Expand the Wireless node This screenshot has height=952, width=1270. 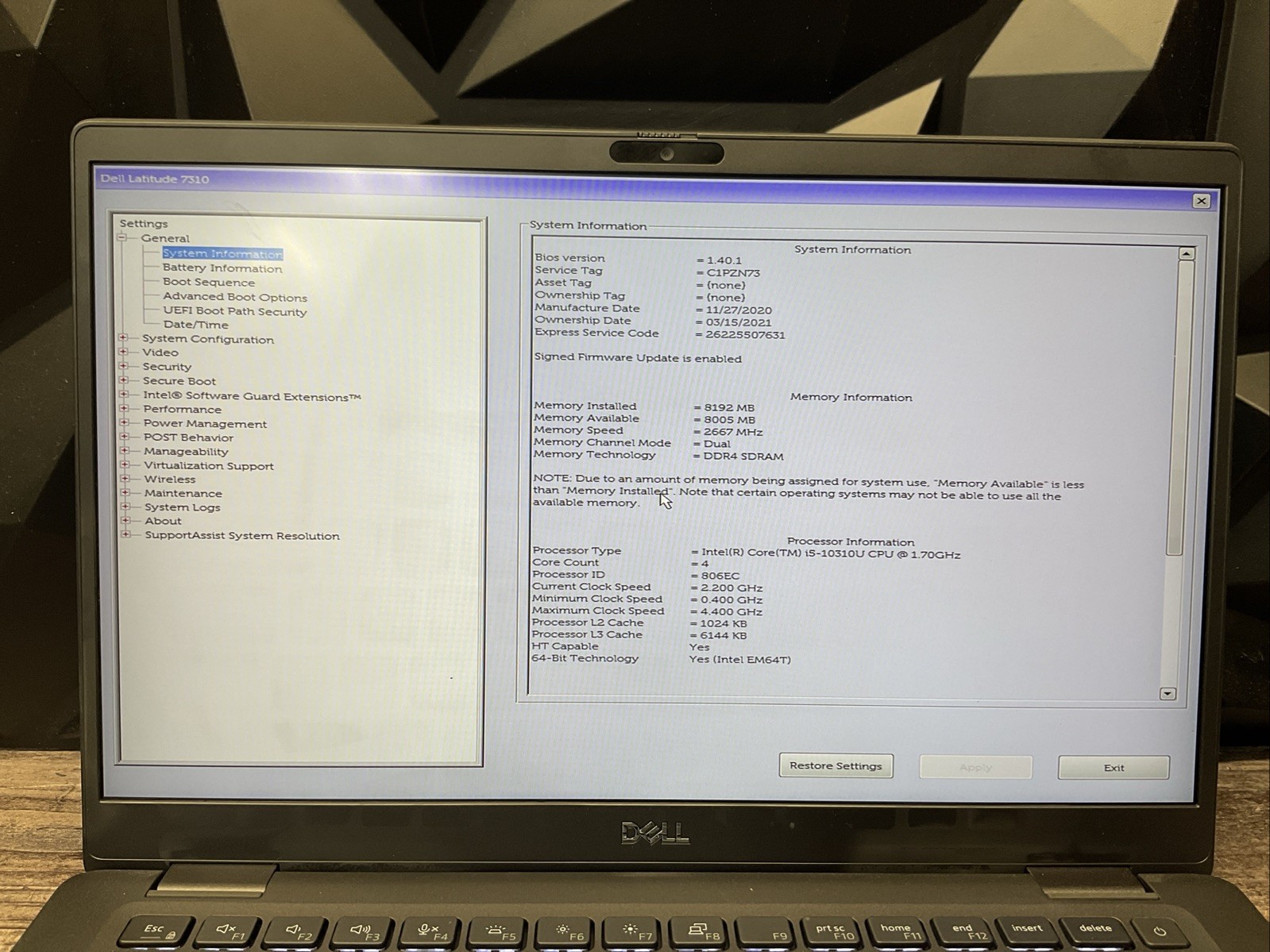(125, 479)
